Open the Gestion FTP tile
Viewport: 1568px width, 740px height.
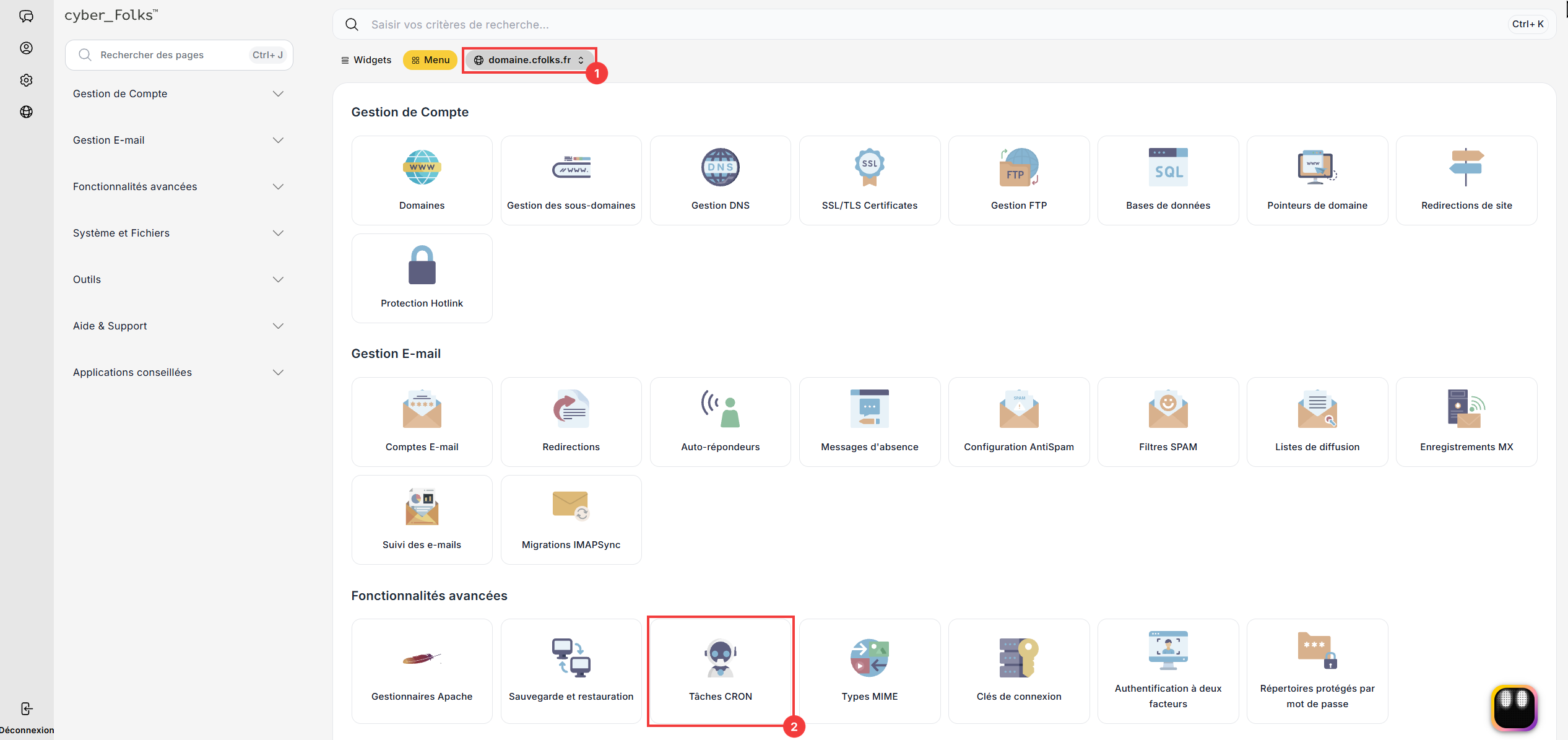[x=1018, y=180]
